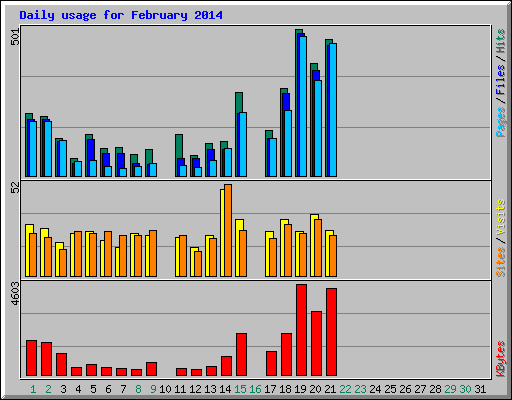Click day 10 on the x-axis
This screenshot has height=400, width=512.
(165, 389)
